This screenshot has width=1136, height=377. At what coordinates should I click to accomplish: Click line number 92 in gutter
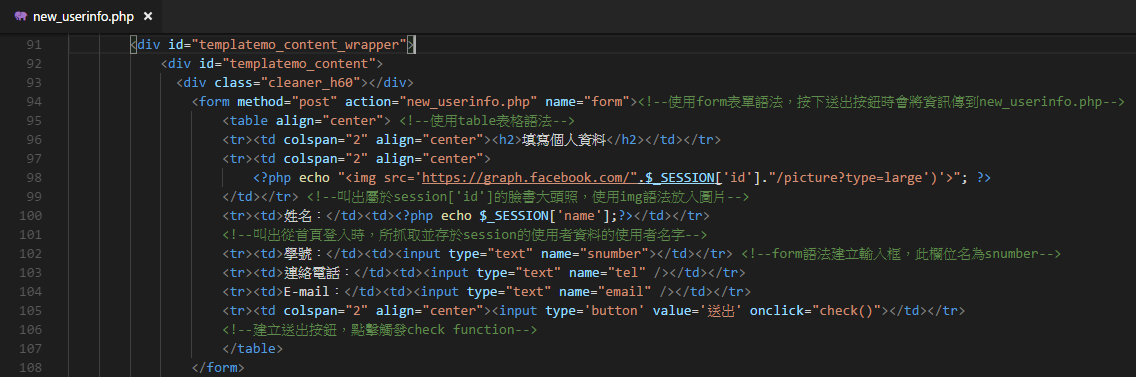[x=33, y=64]
